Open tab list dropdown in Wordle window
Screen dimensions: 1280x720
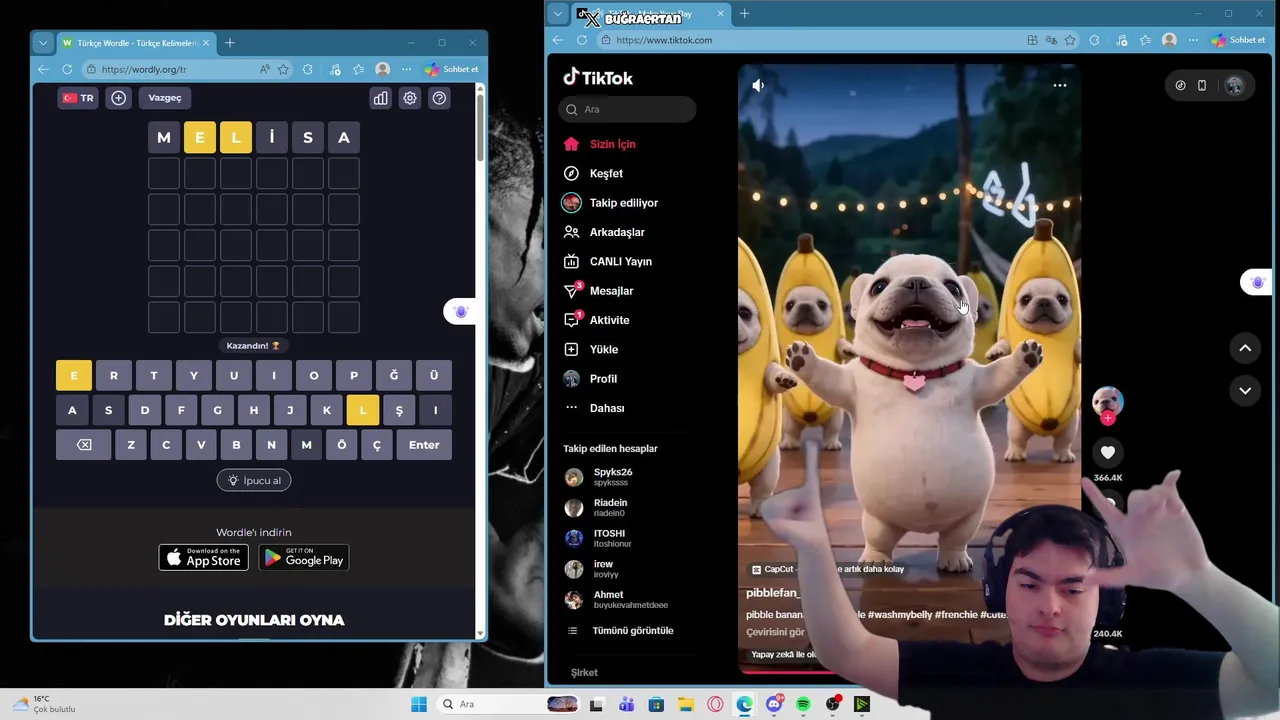[x=42, y=43]
